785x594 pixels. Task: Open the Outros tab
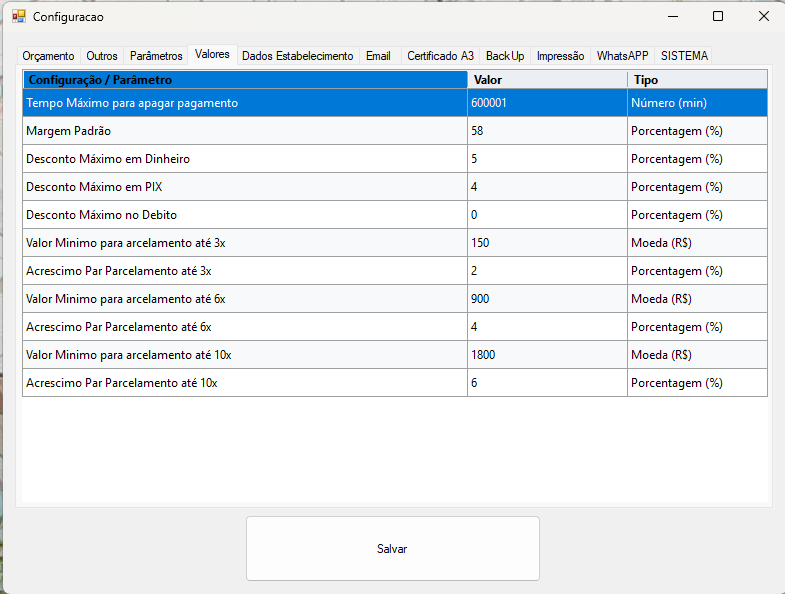coord(102,56)
